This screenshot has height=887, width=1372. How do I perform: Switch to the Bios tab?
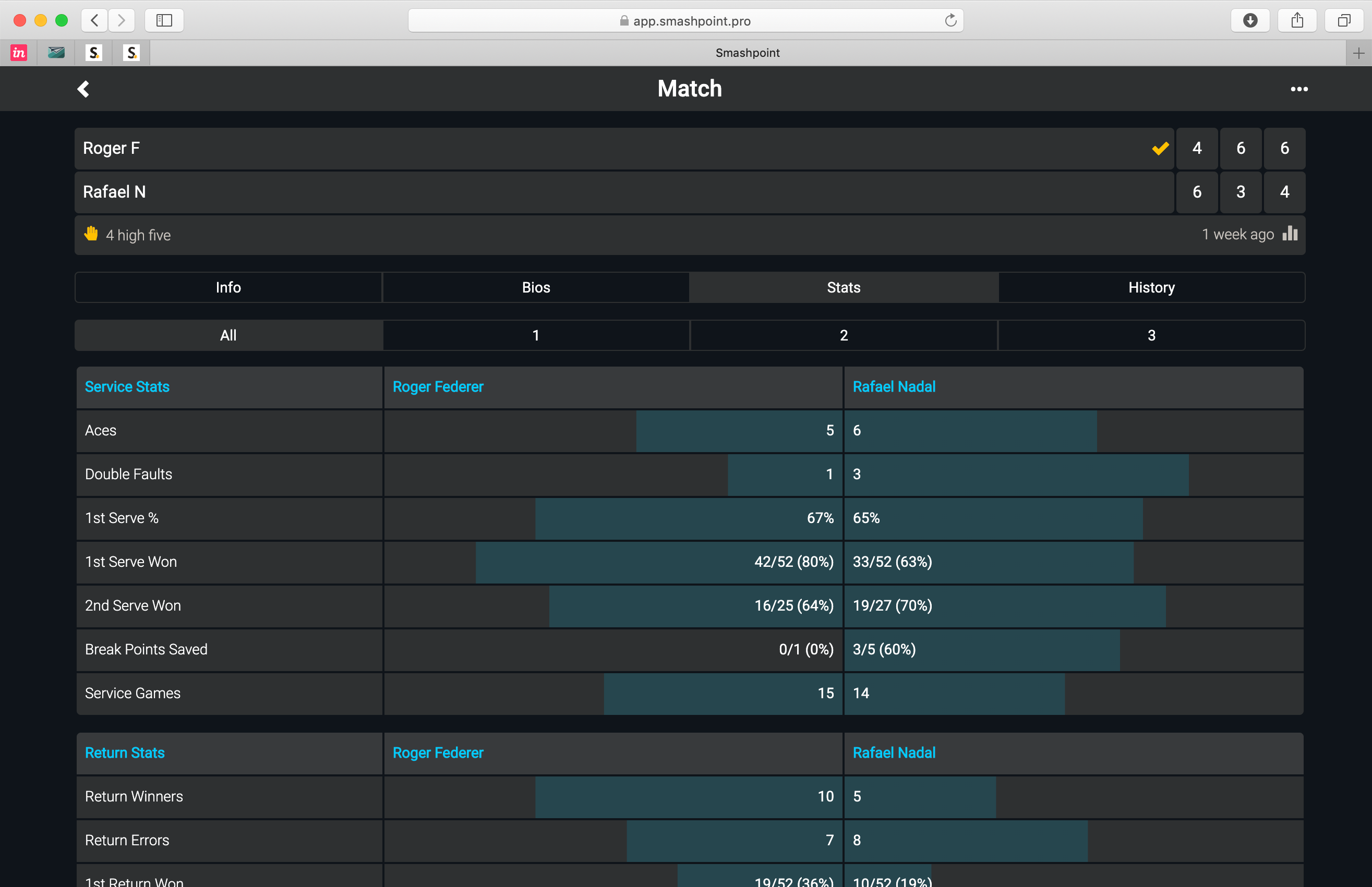point(536,287)
